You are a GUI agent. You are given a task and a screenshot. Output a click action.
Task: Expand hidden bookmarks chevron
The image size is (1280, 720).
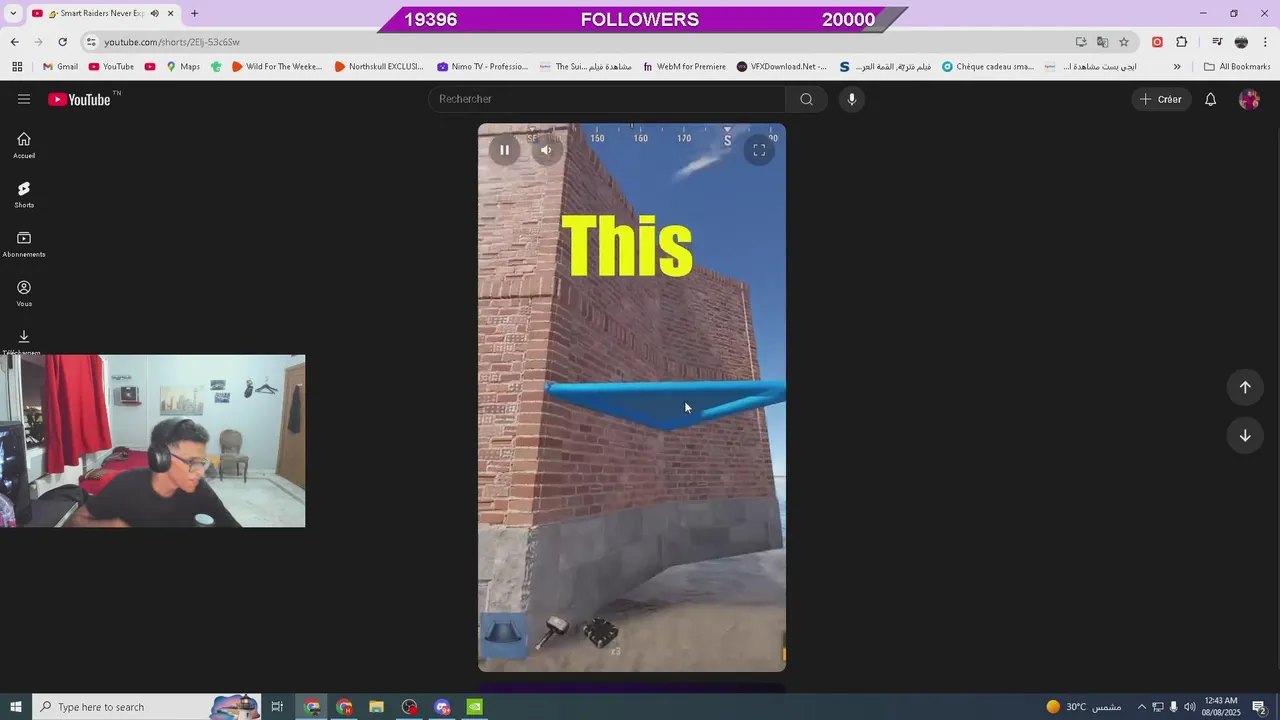[x=1177, y=67]
